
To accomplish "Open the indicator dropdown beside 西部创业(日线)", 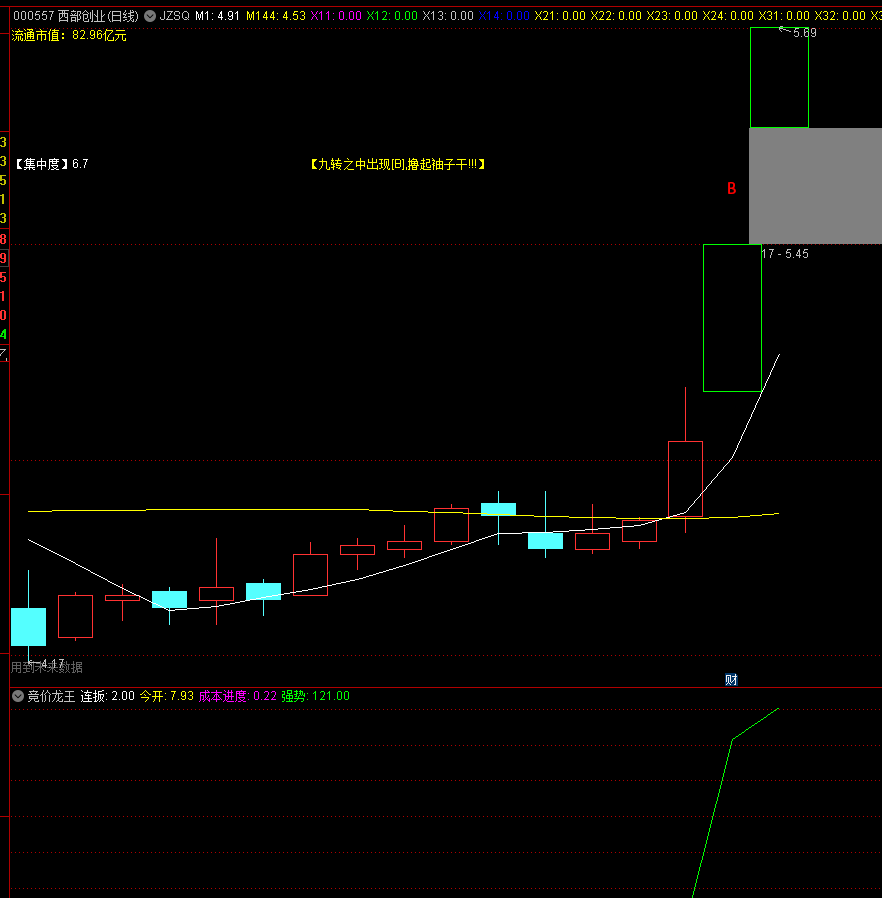I will pos(150,16).
